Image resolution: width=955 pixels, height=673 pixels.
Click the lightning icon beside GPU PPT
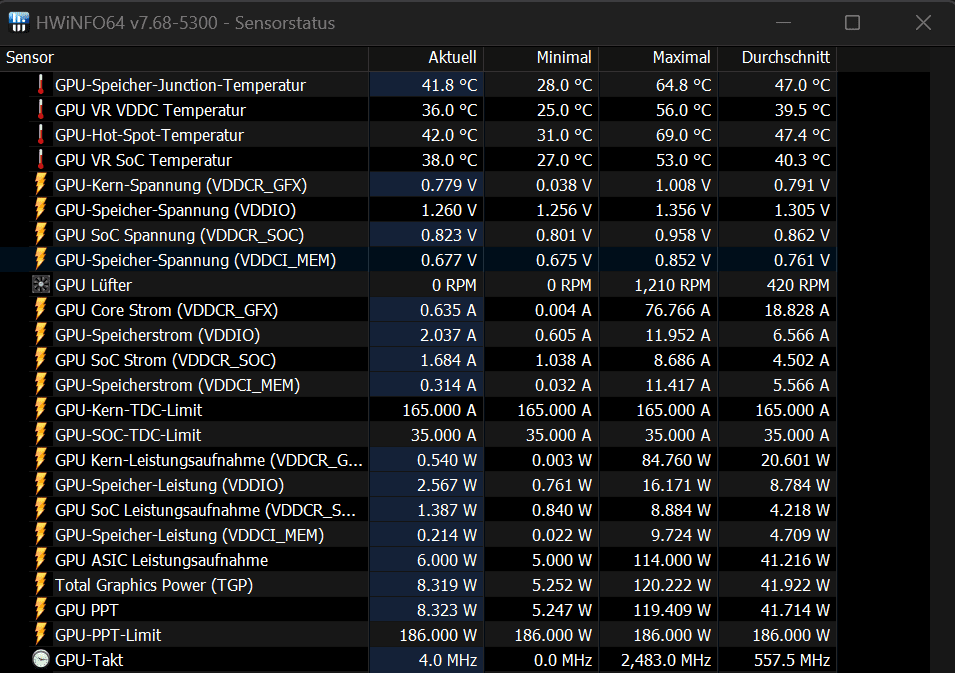[41, 609]
